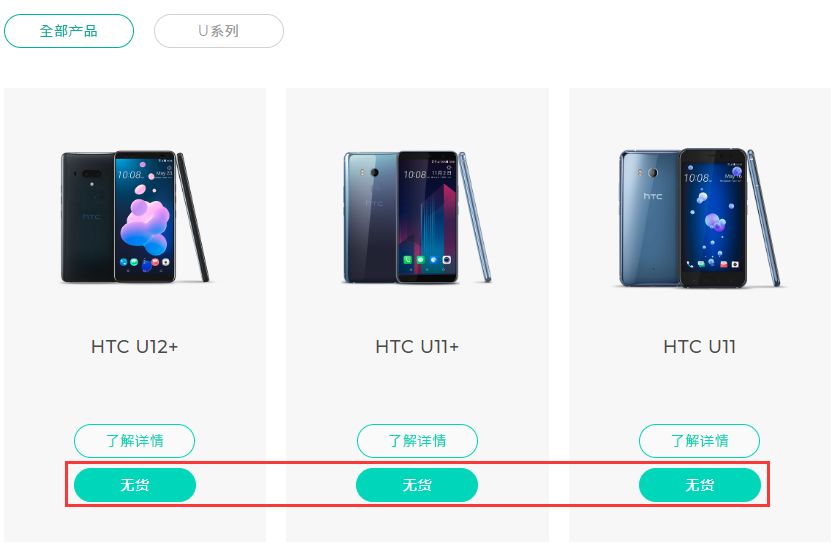The width and height of the screenshot is (835, 544).
Task: Open 了解详情 for HTC U11+
Action: (417, 441)
